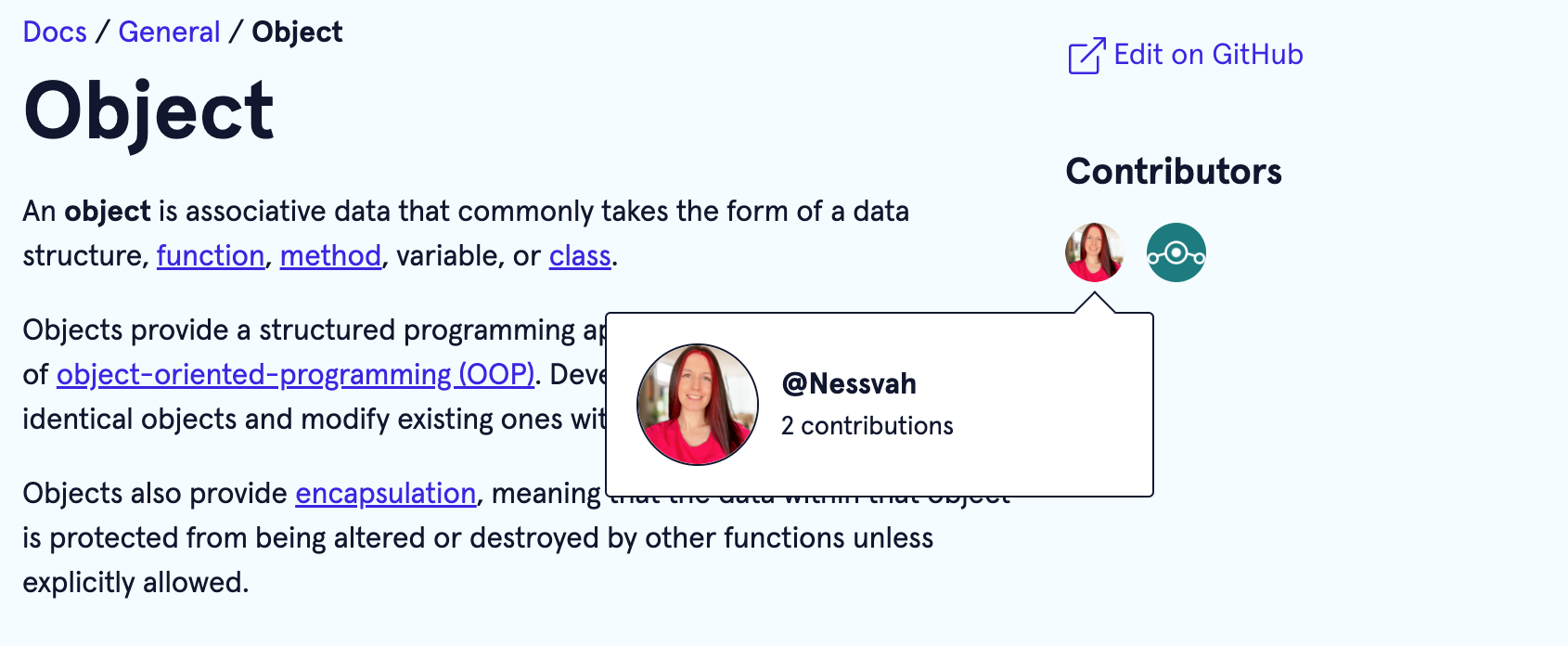Image resolution: width=1568 pixels, height=646 pixels.
Task: Click the Edit on GitHub external link icon
Action: click(1086, 54)
